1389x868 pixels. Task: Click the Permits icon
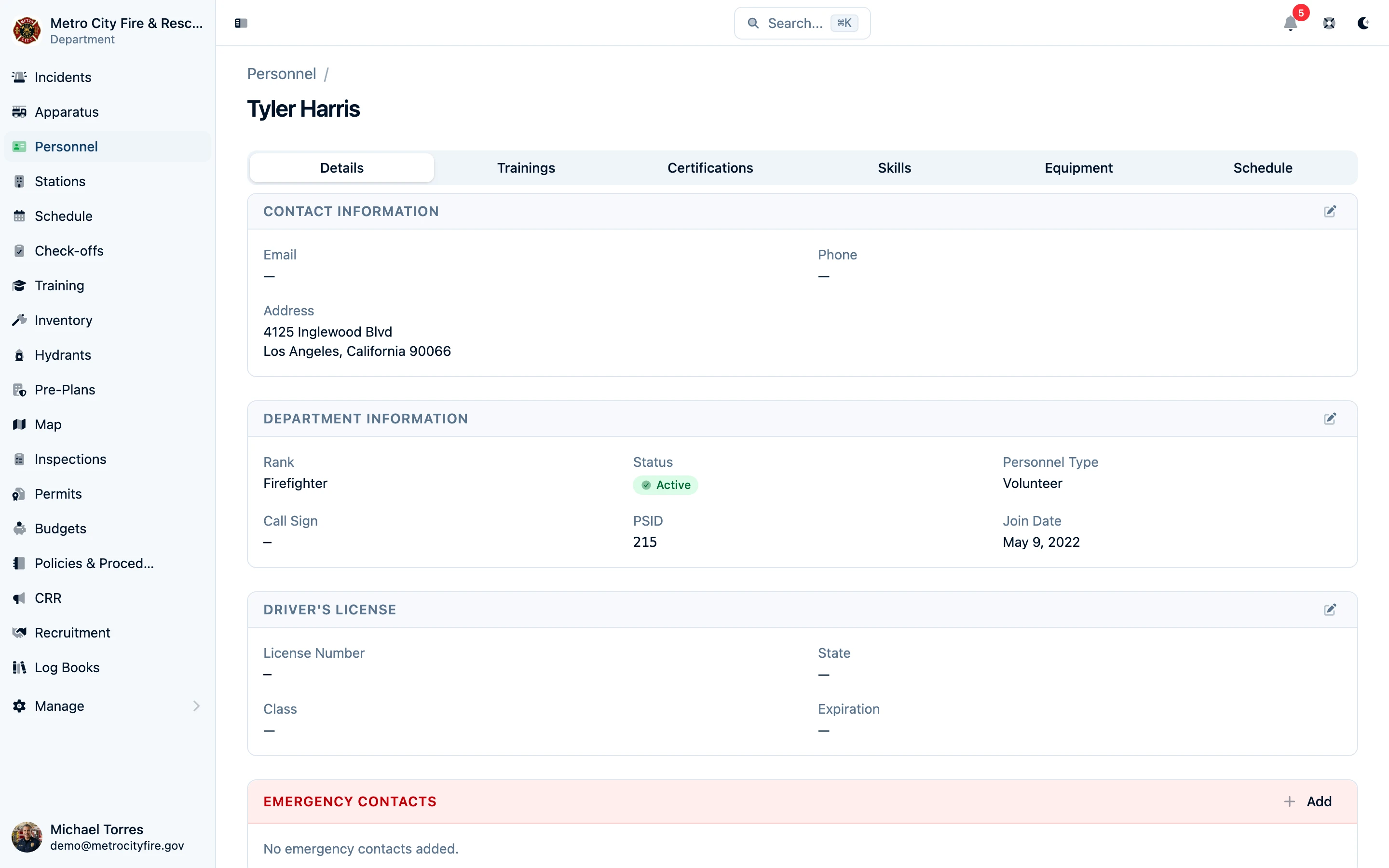[x=19, y=494]
